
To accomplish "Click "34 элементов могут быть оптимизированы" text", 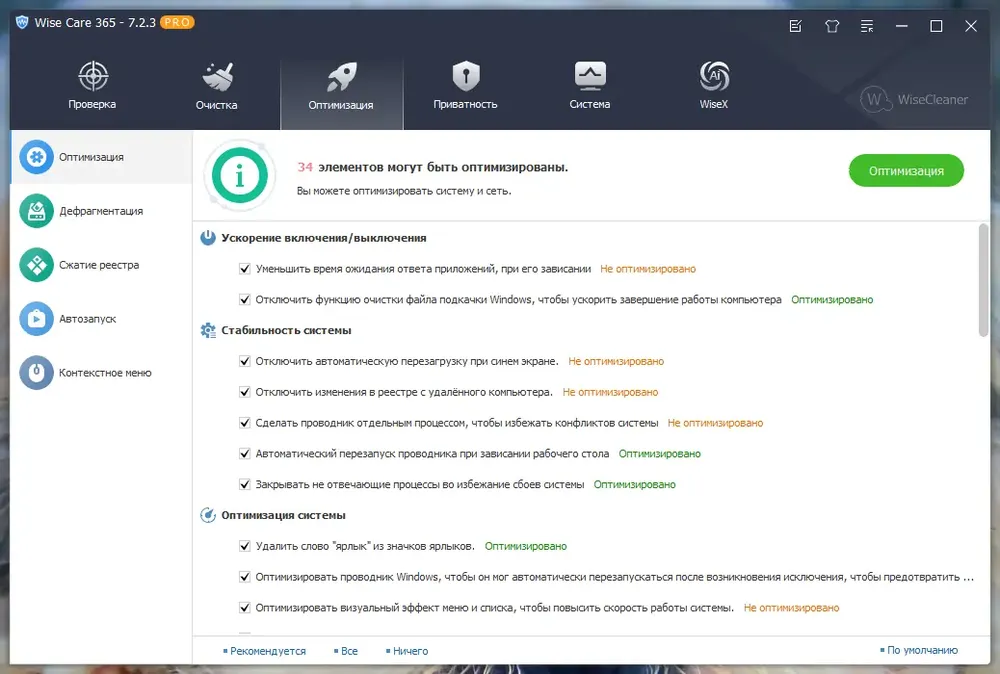I will [x=432, y=167].
